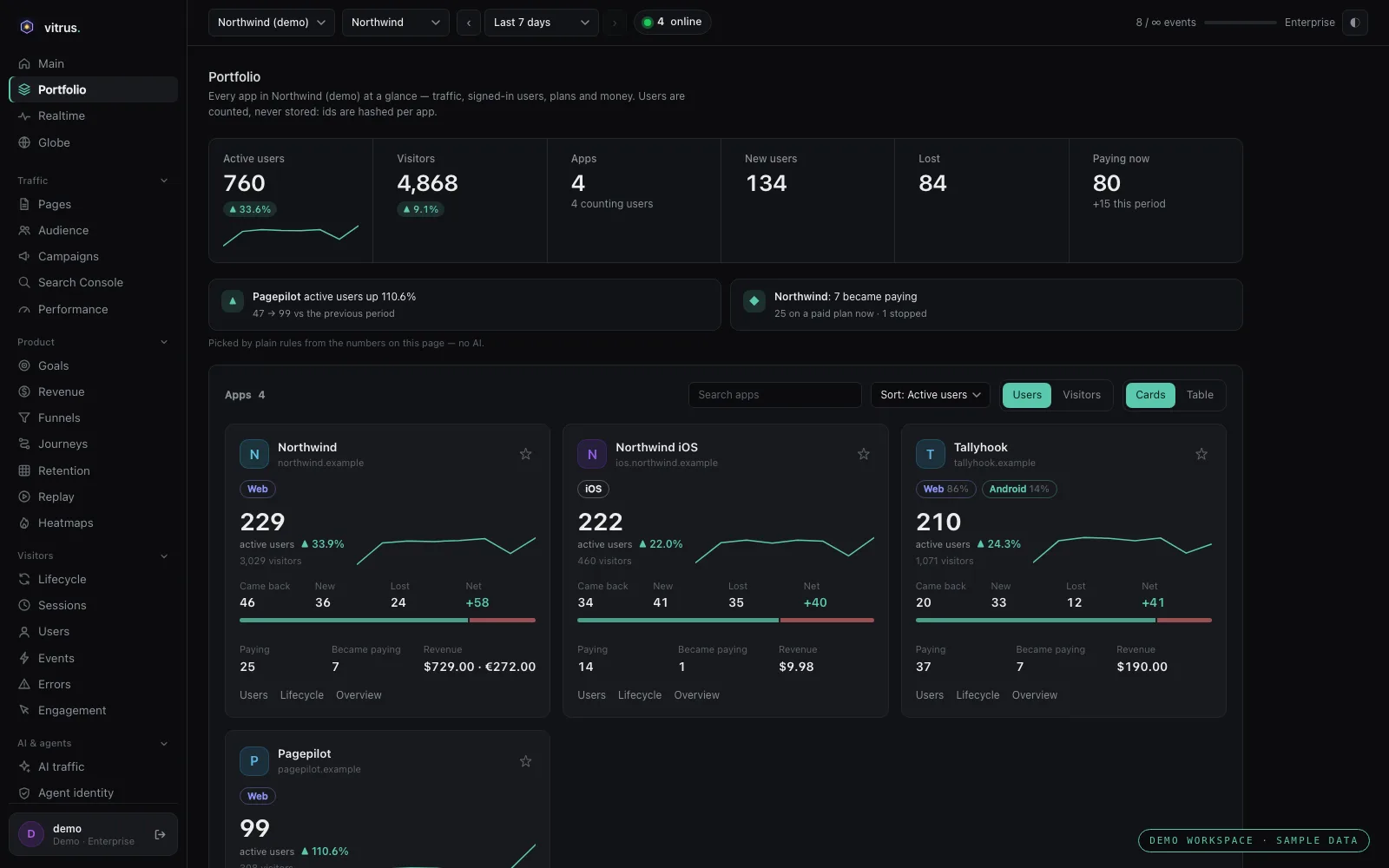Screen dimensions: 1389x868
Task: Open the Campaigns menu item
Action: point(93,256)
